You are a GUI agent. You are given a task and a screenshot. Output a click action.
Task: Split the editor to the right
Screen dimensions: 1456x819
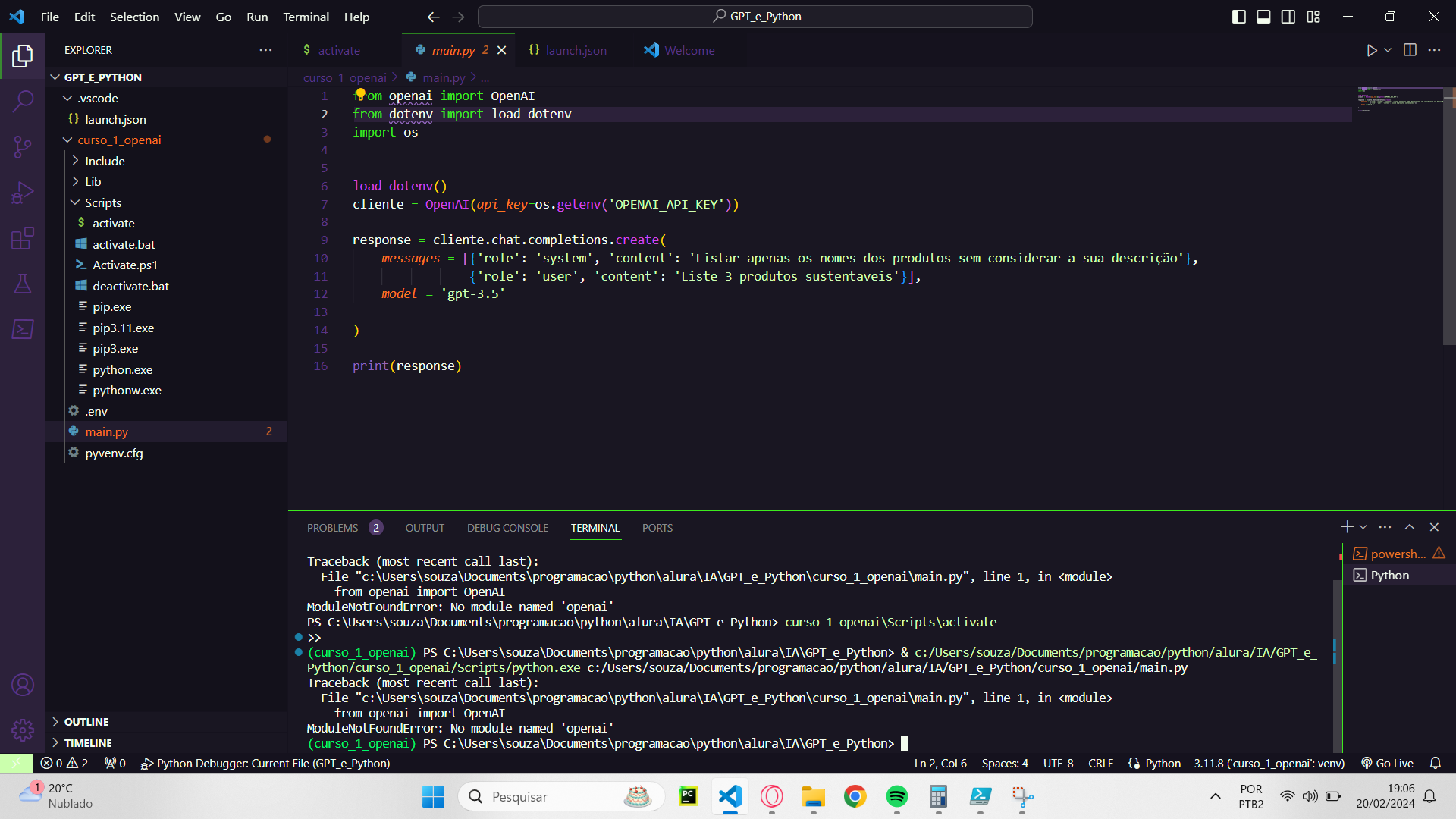(x=1410, y=50)
